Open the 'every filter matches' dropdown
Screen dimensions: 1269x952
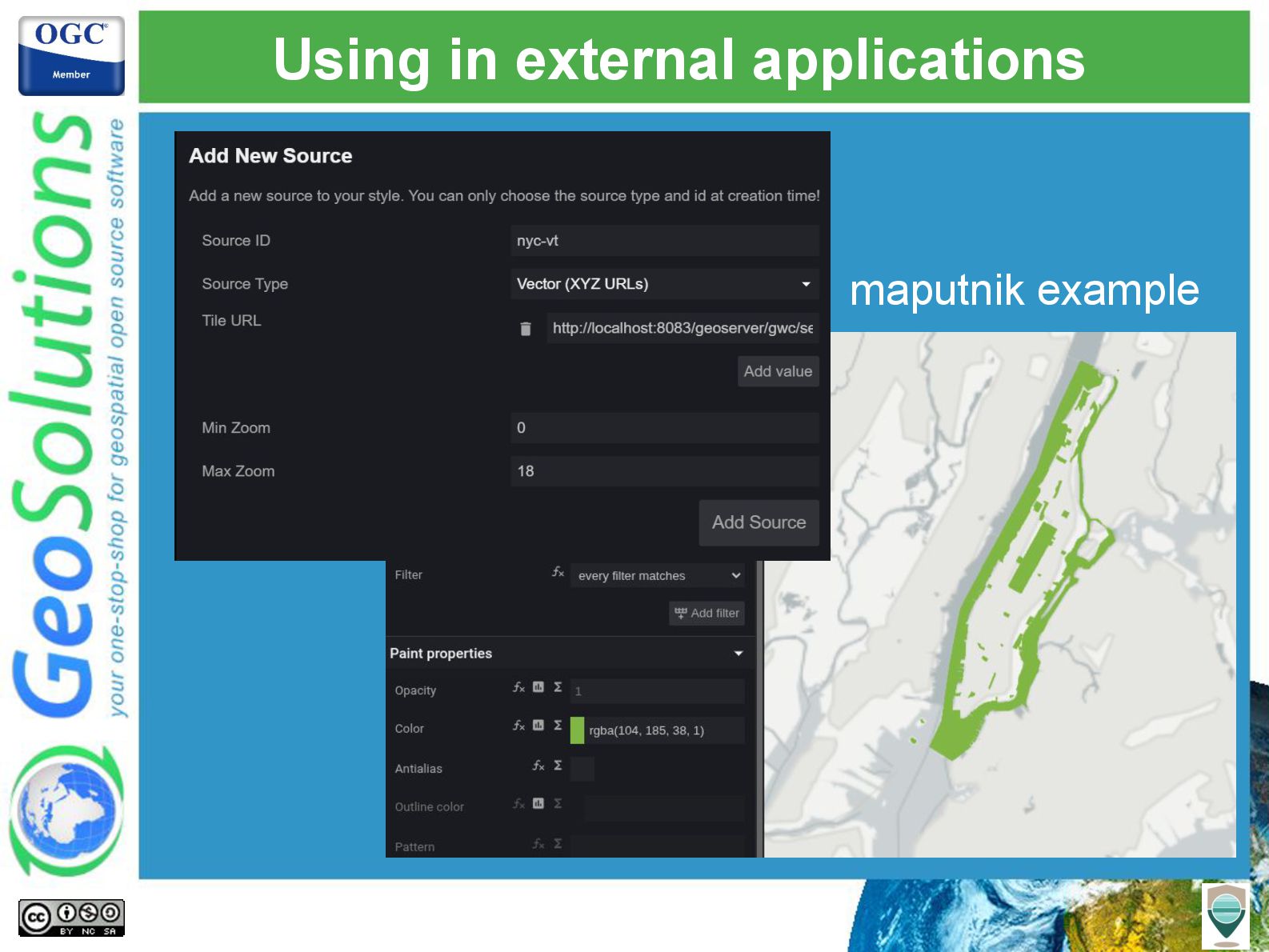[x=658, y=576]
